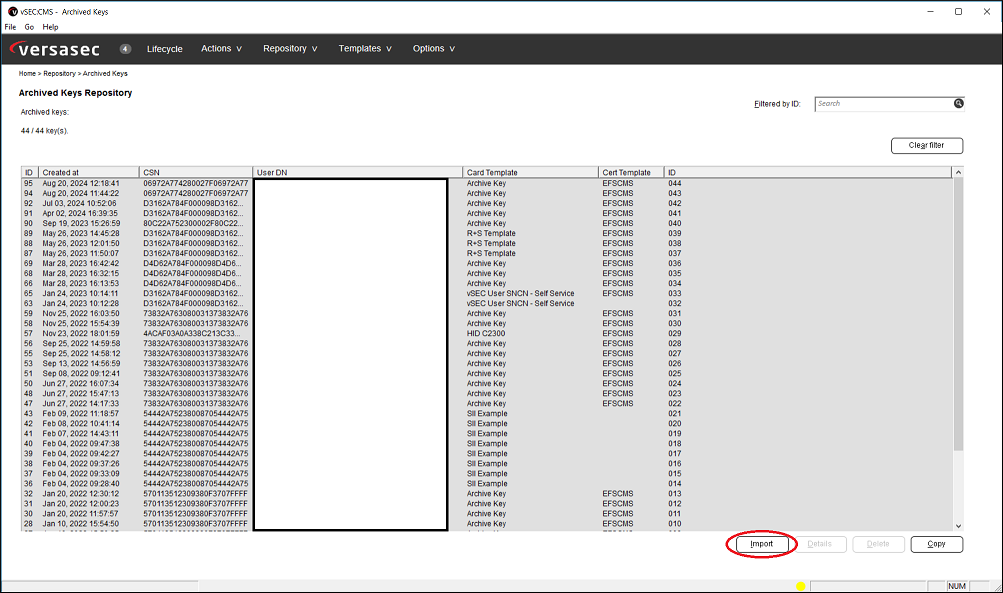Open the Lifecycle page

(164, 49)
